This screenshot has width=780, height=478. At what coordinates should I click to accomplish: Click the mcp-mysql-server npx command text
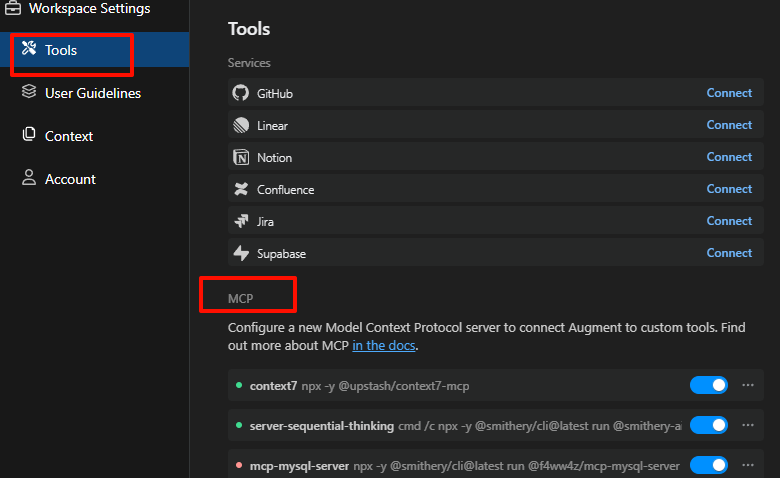[516, 466]
